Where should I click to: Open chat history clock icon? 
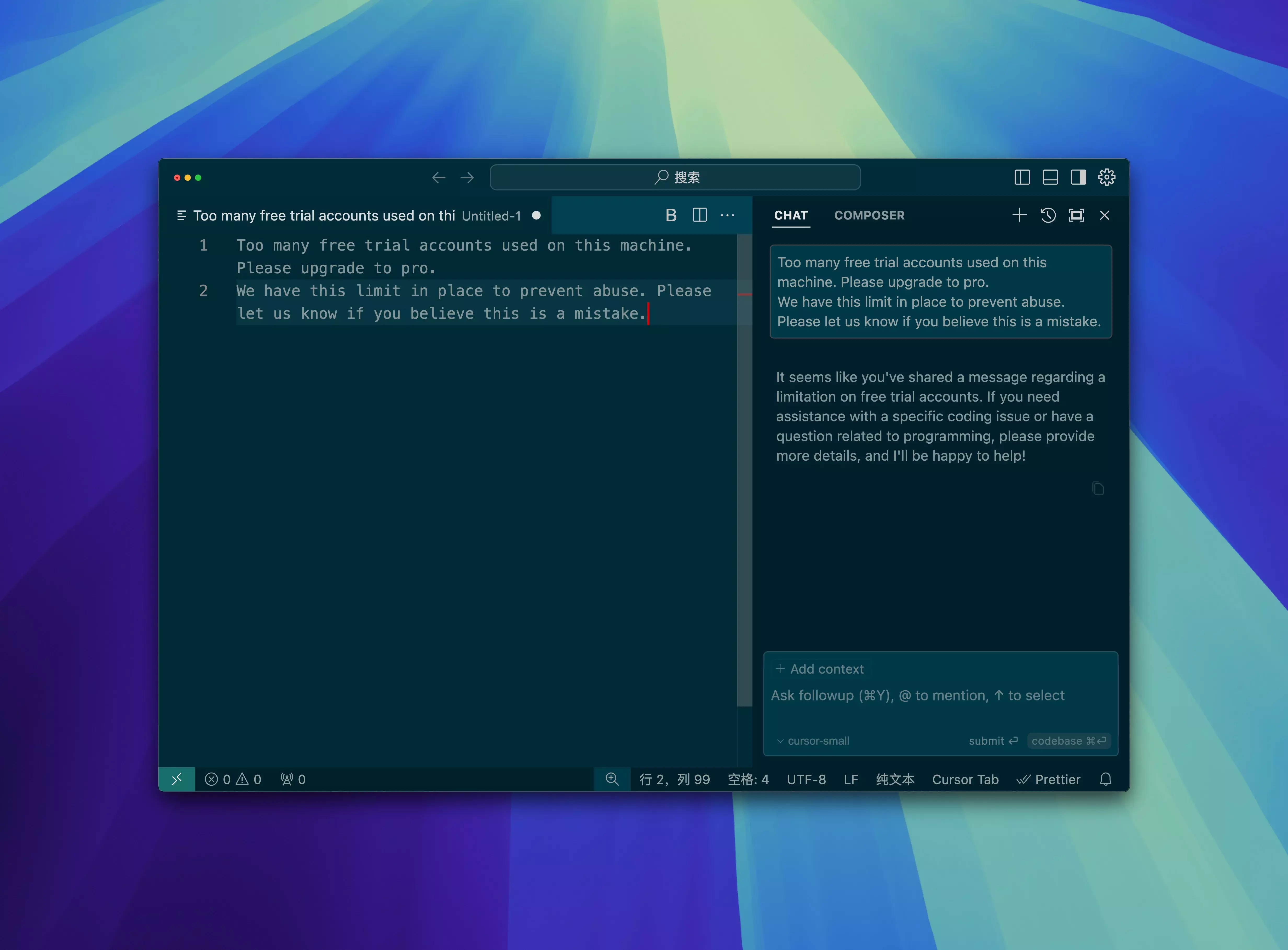(x=1048, y=215)
